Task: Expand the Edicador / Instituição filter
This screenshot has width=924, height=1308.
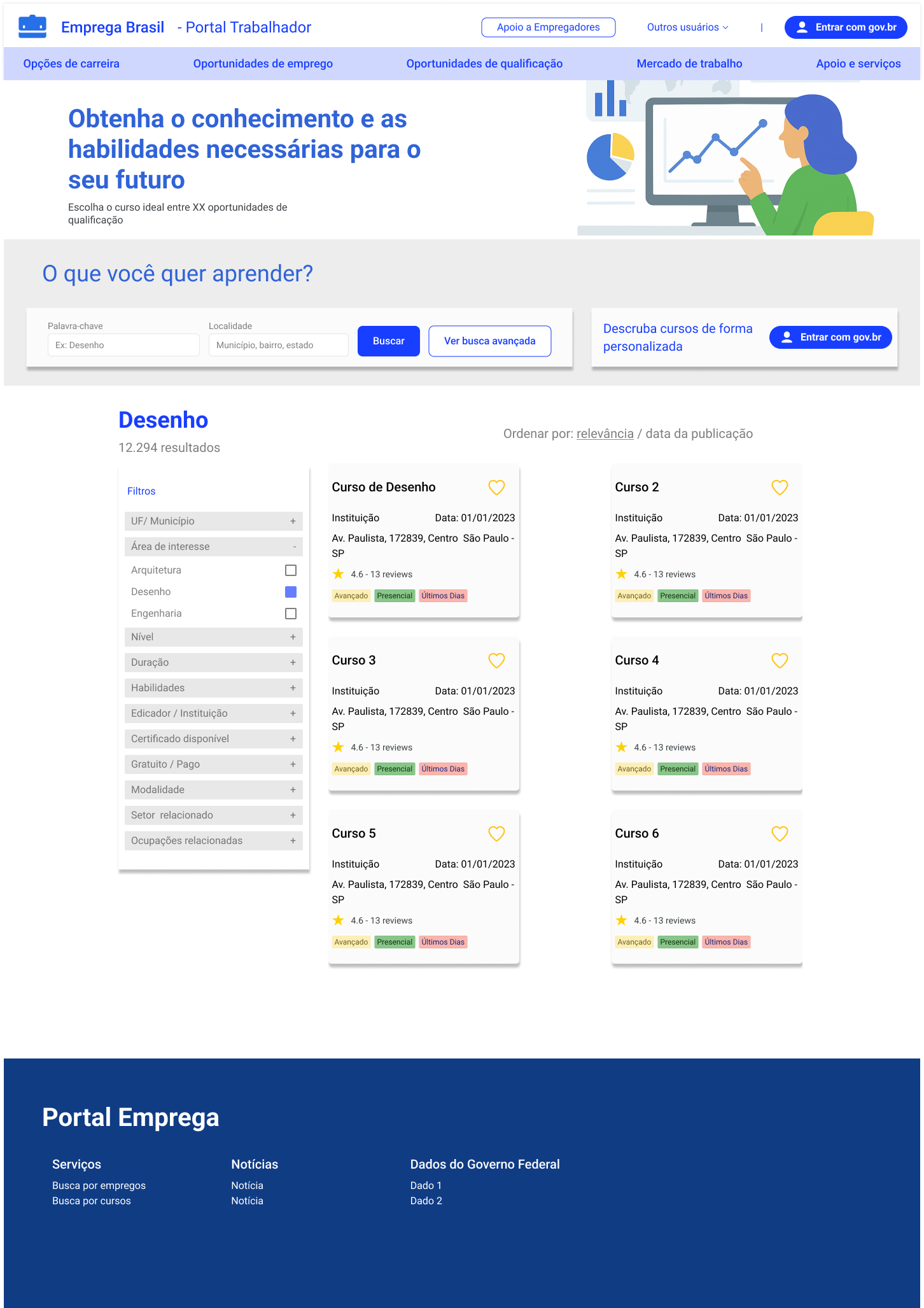Action: tap(214, 714)
